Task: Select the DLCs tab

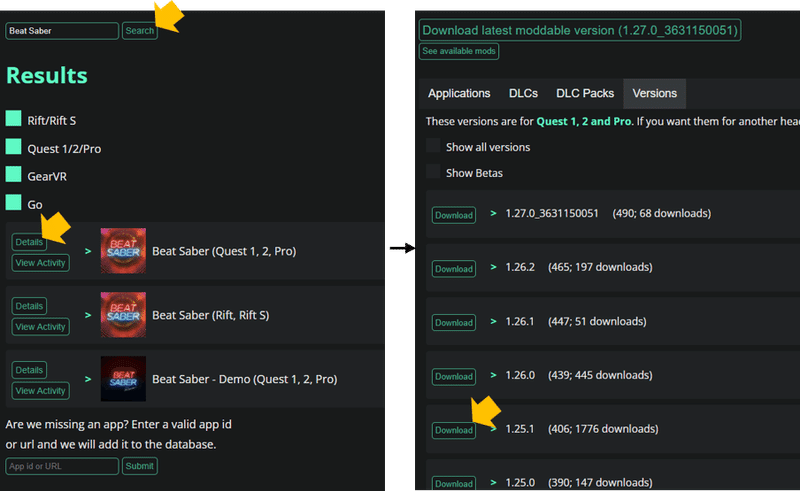Action: point(523,94)
